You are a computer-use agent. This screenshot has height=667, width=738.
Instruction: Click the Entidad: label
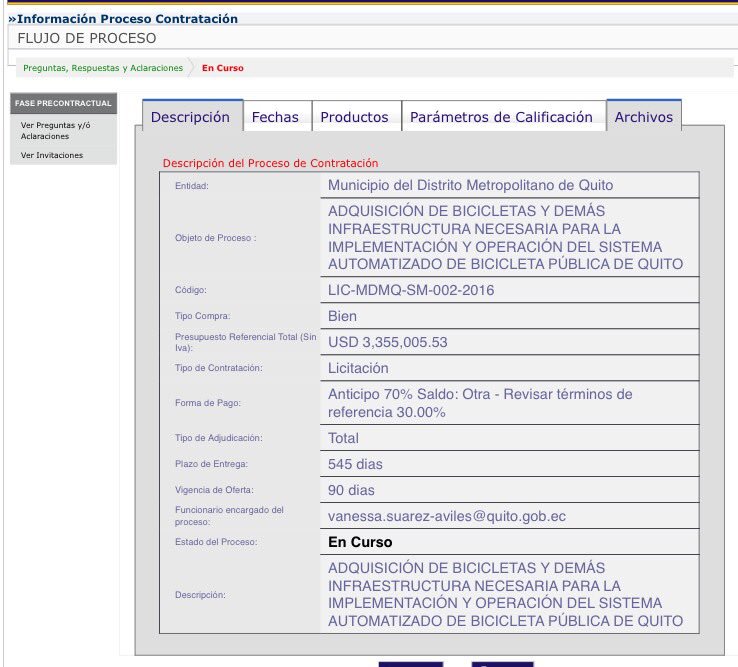(x=192, y=186)
